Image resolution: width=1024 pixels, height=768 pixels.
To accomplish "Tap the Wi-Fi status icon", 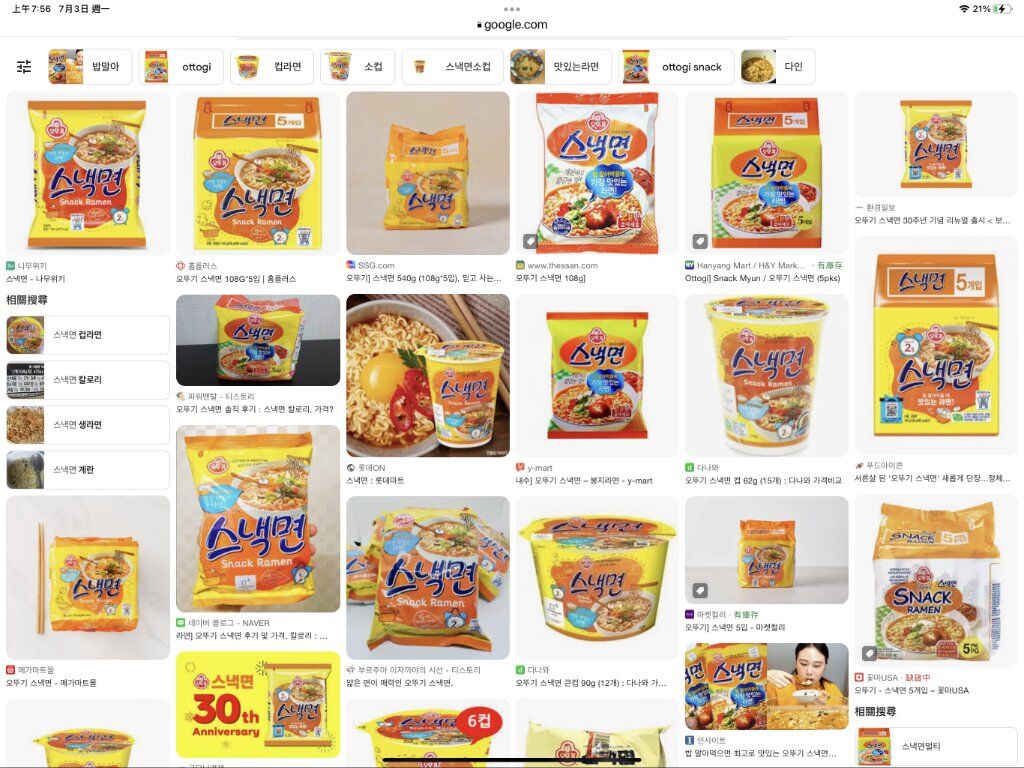I will click(x=964, y=8).
